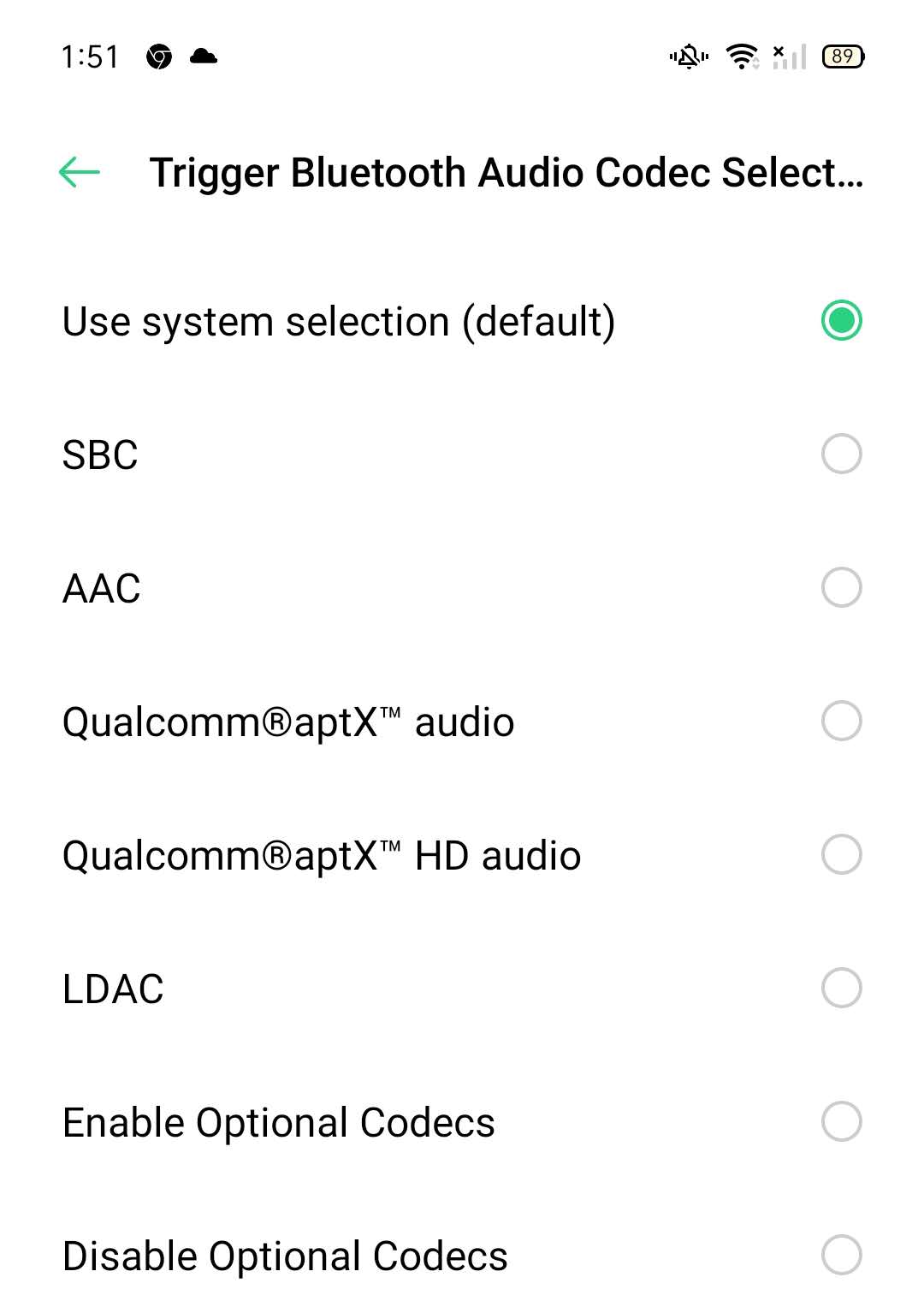Tap the no-signal cellular icon

tap(789, 56)
